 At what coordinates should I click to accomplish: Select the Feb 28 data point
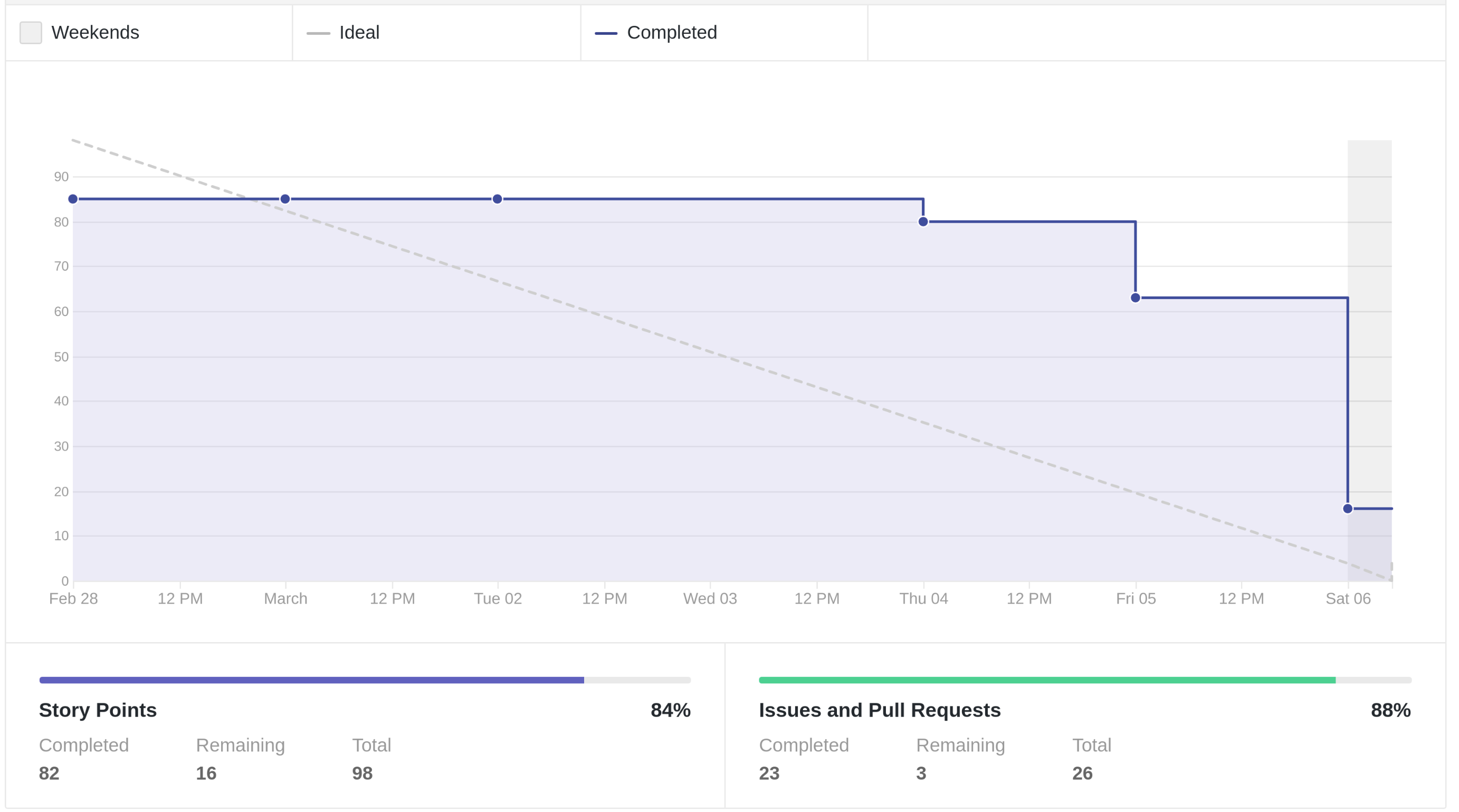coord(73,199)
